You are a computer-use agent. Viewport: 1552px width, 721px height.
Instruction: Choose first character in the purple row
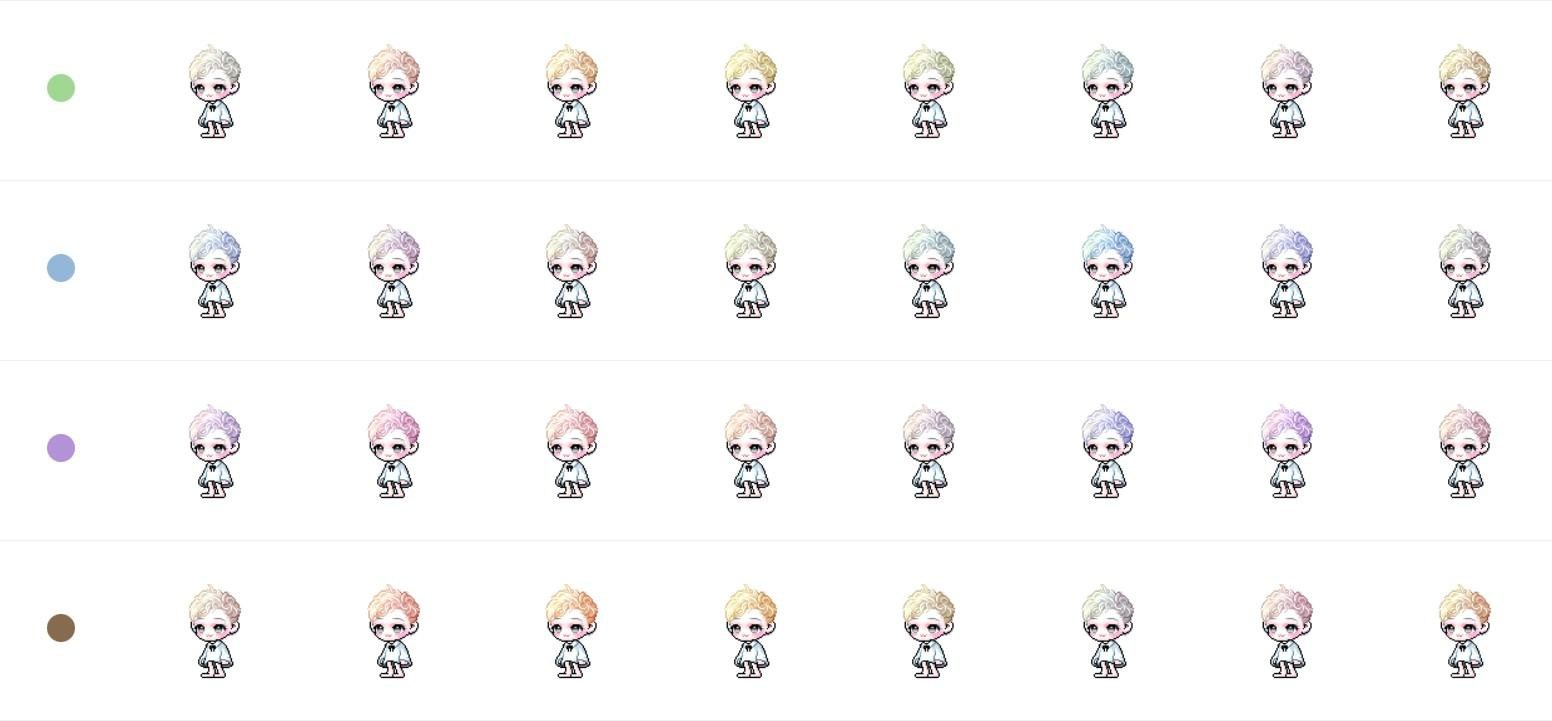[x=214, y=451]
